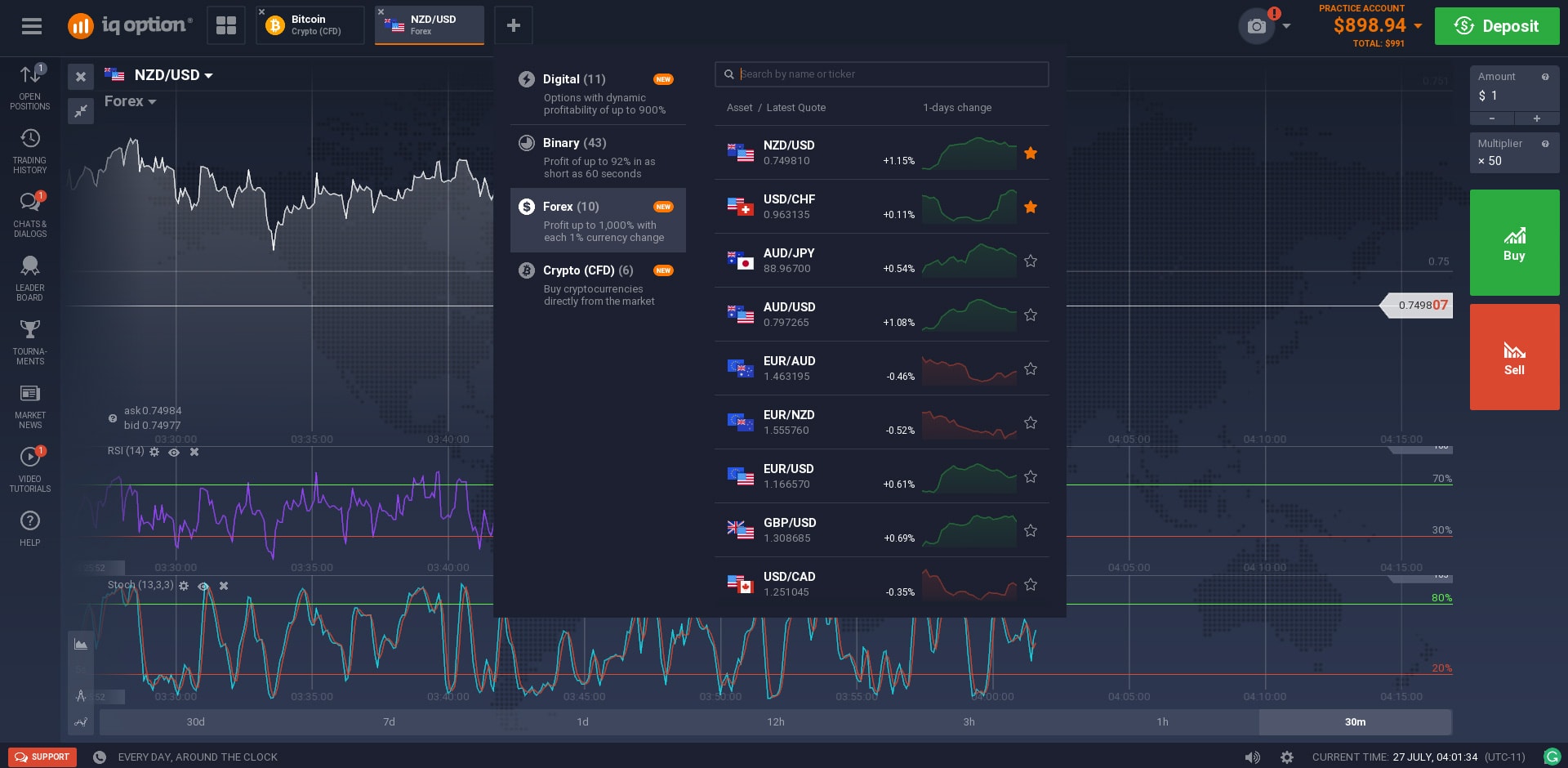Open the indicators list icon

tap(81, 721)
